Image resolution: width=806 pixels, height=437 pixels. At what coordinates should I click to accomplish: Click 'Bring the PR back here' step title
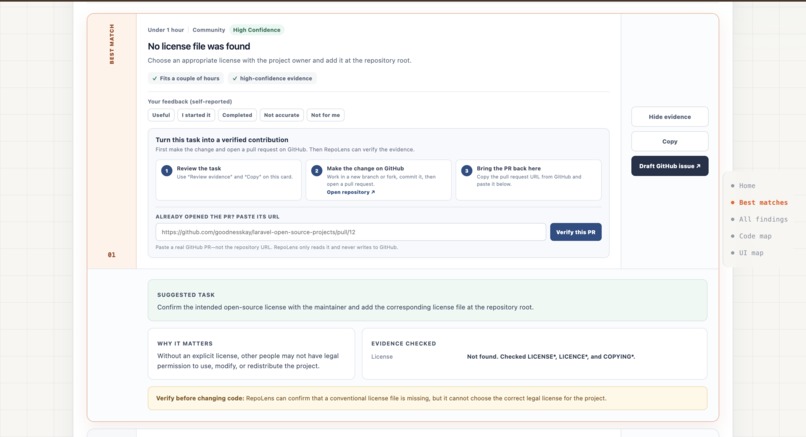tap(508, 168)
